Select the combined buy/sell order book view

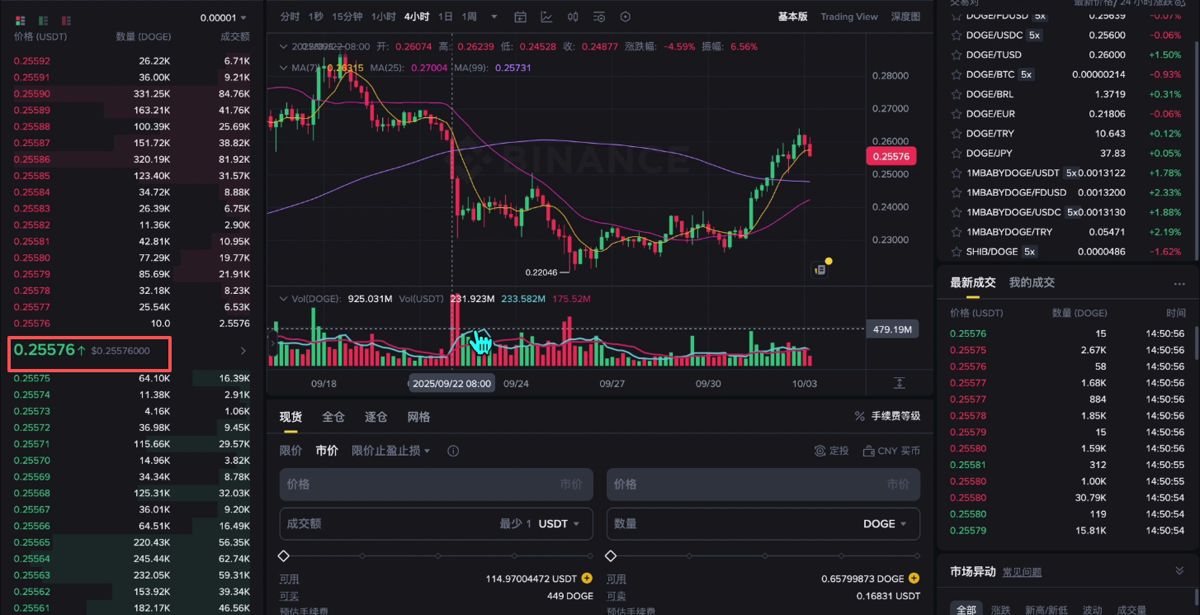[20, 20]
